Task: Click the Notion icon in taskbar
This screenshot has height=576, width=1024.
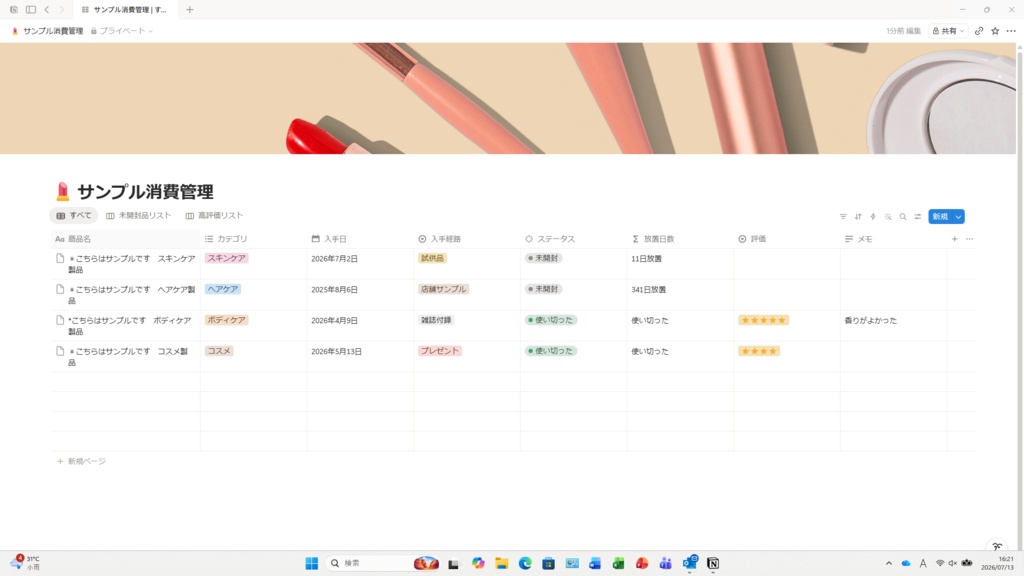Action: pos(712,563)
